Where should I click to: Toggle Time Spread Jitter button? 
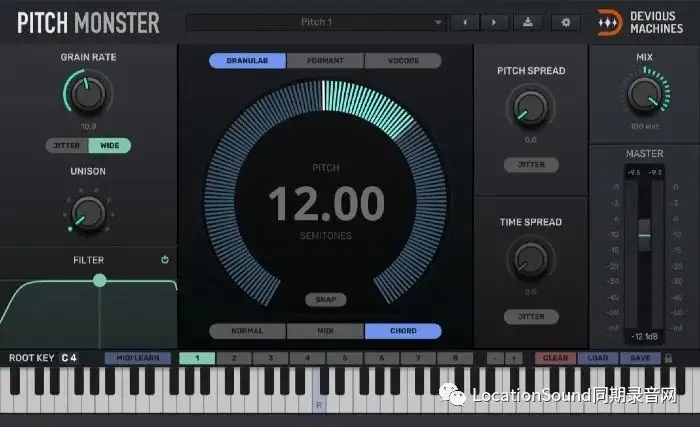point(531,317)
